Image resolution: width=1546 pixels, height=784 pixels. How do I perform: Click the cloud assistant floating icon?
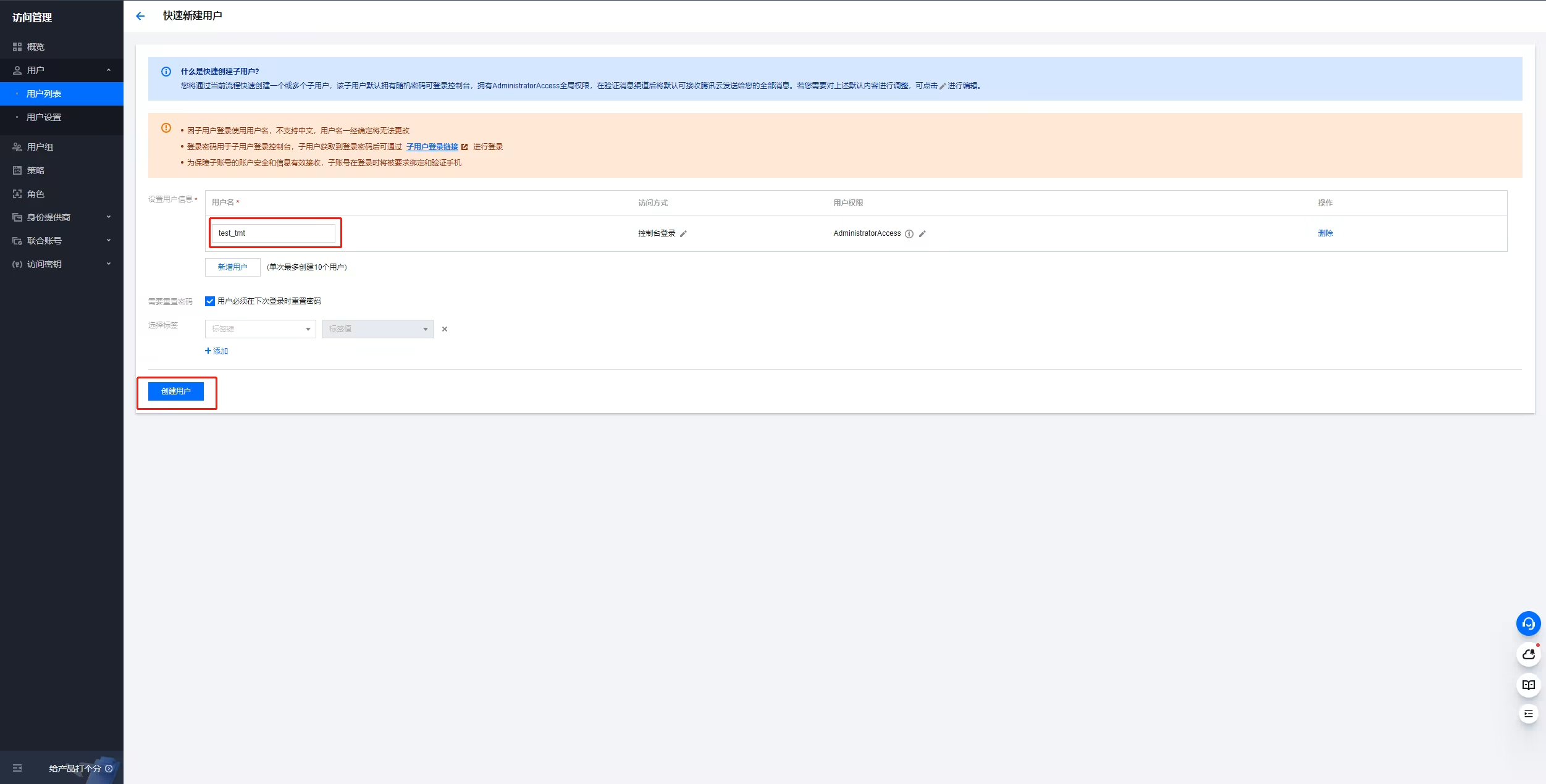[x=1528, y=654]
